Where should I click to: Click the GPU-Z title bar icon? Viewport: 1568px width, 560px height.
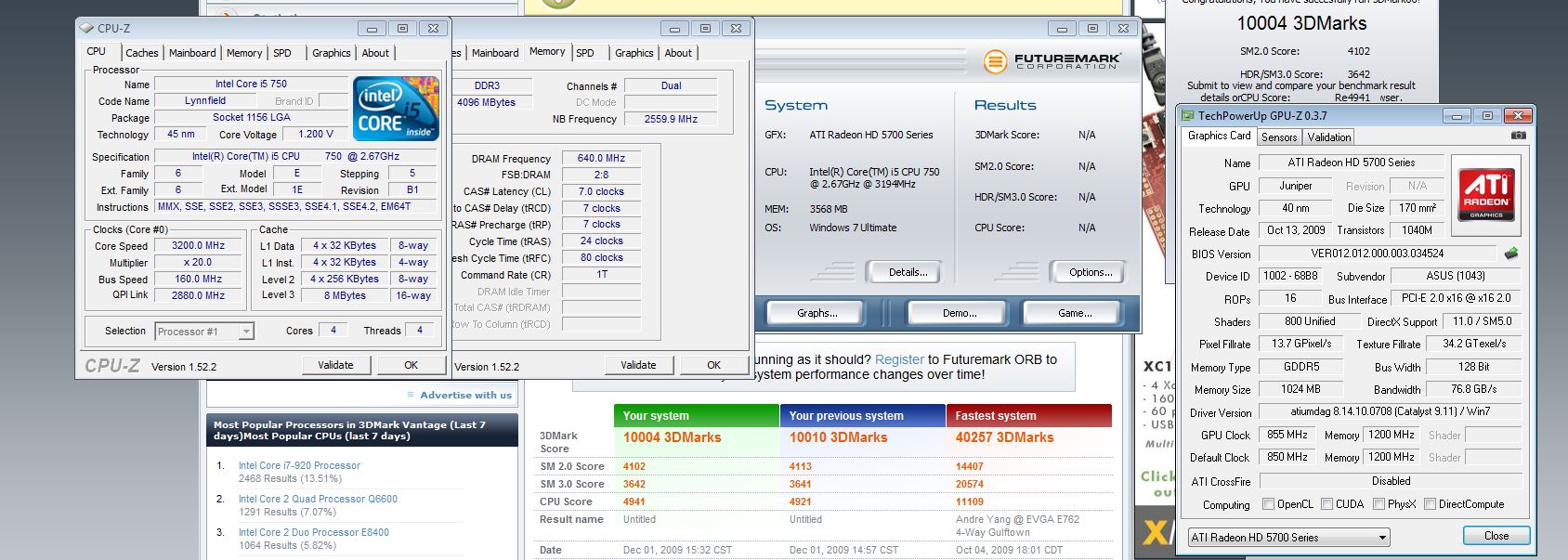point(1187,115)
